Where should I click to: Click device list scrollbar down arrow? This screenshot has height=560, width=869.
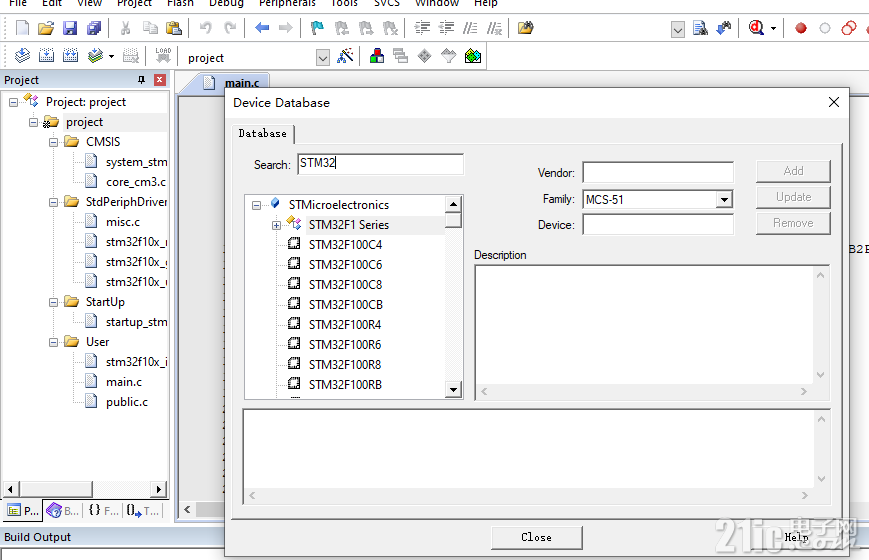click(453, 390)
